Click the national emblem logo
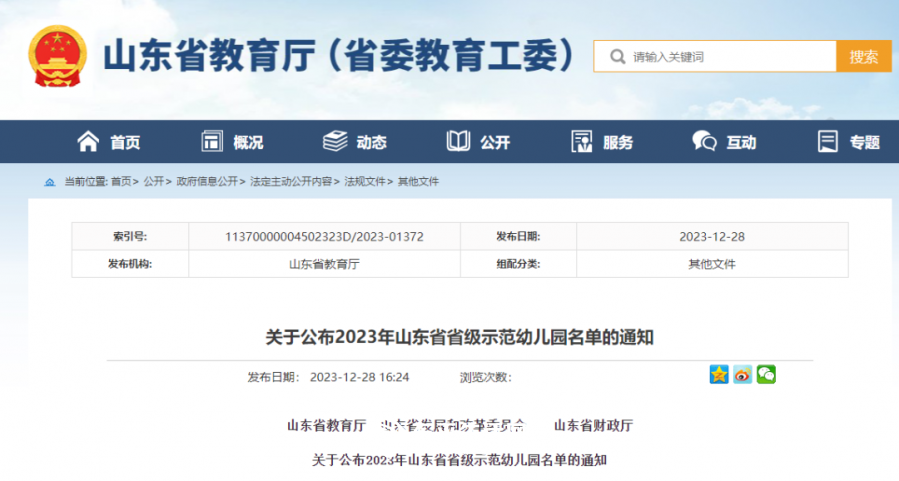The height and width of the screenshot is (481, 899). [x=58, y=57]
